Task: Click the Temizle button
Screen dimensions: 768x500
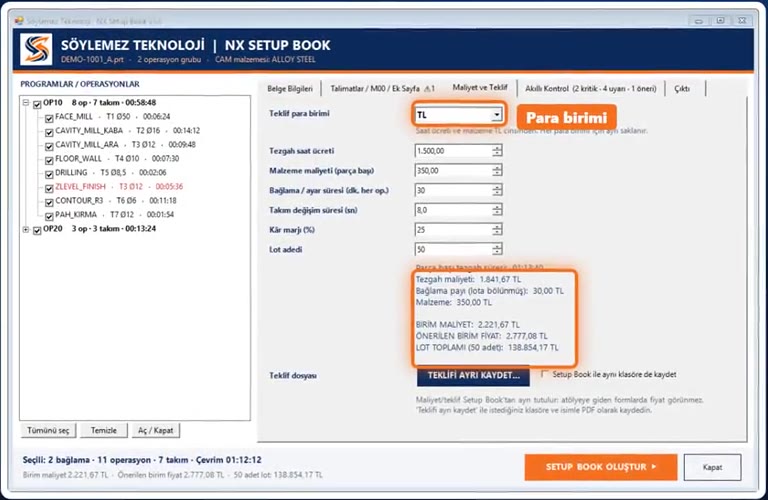Action: coord(104,430)
